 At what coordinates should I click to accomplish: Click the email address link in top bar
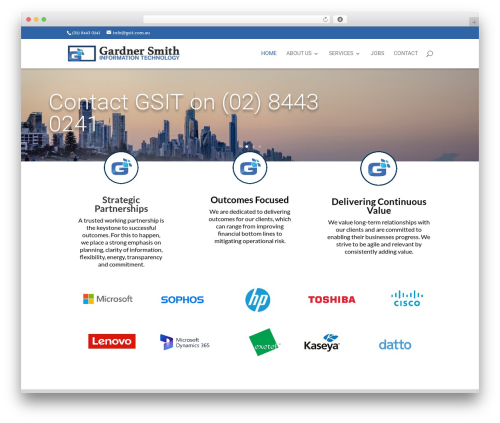[x=131, y=33]
